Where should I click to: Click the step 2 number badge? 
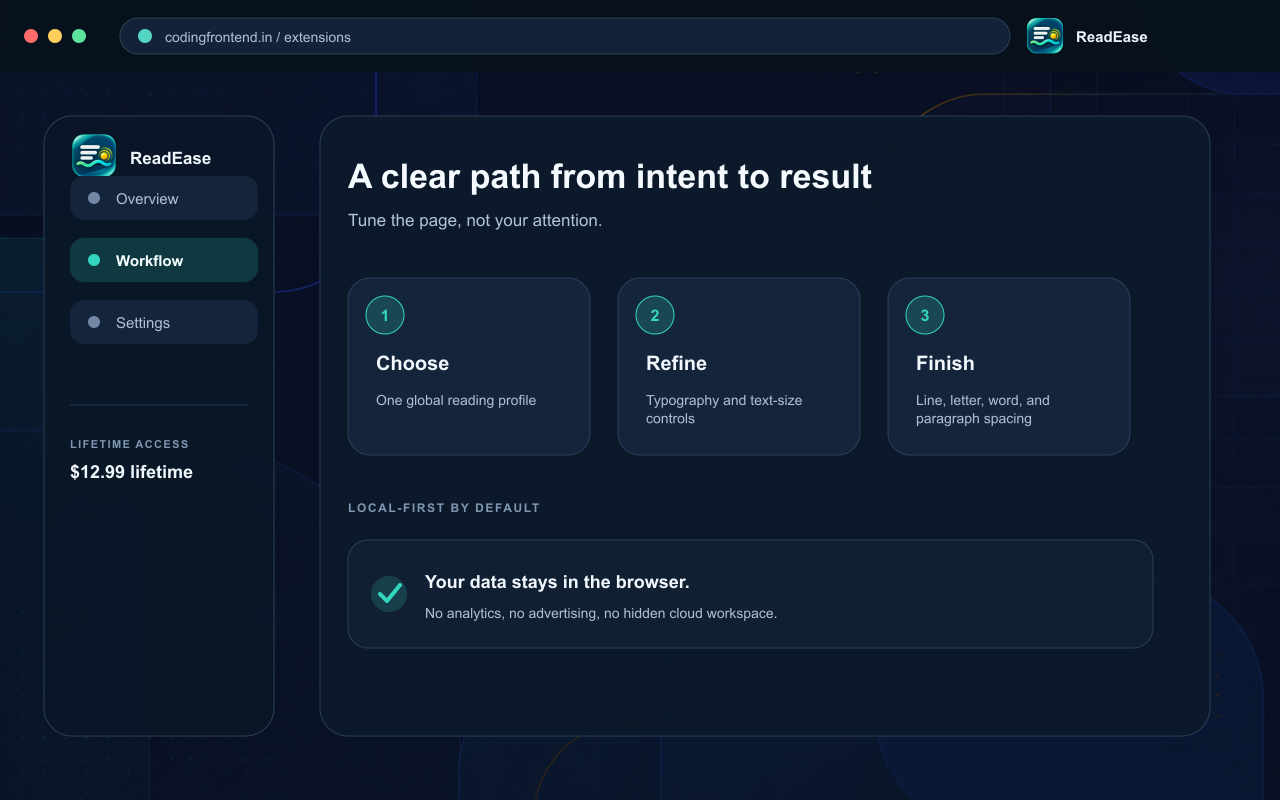[655, 315]
